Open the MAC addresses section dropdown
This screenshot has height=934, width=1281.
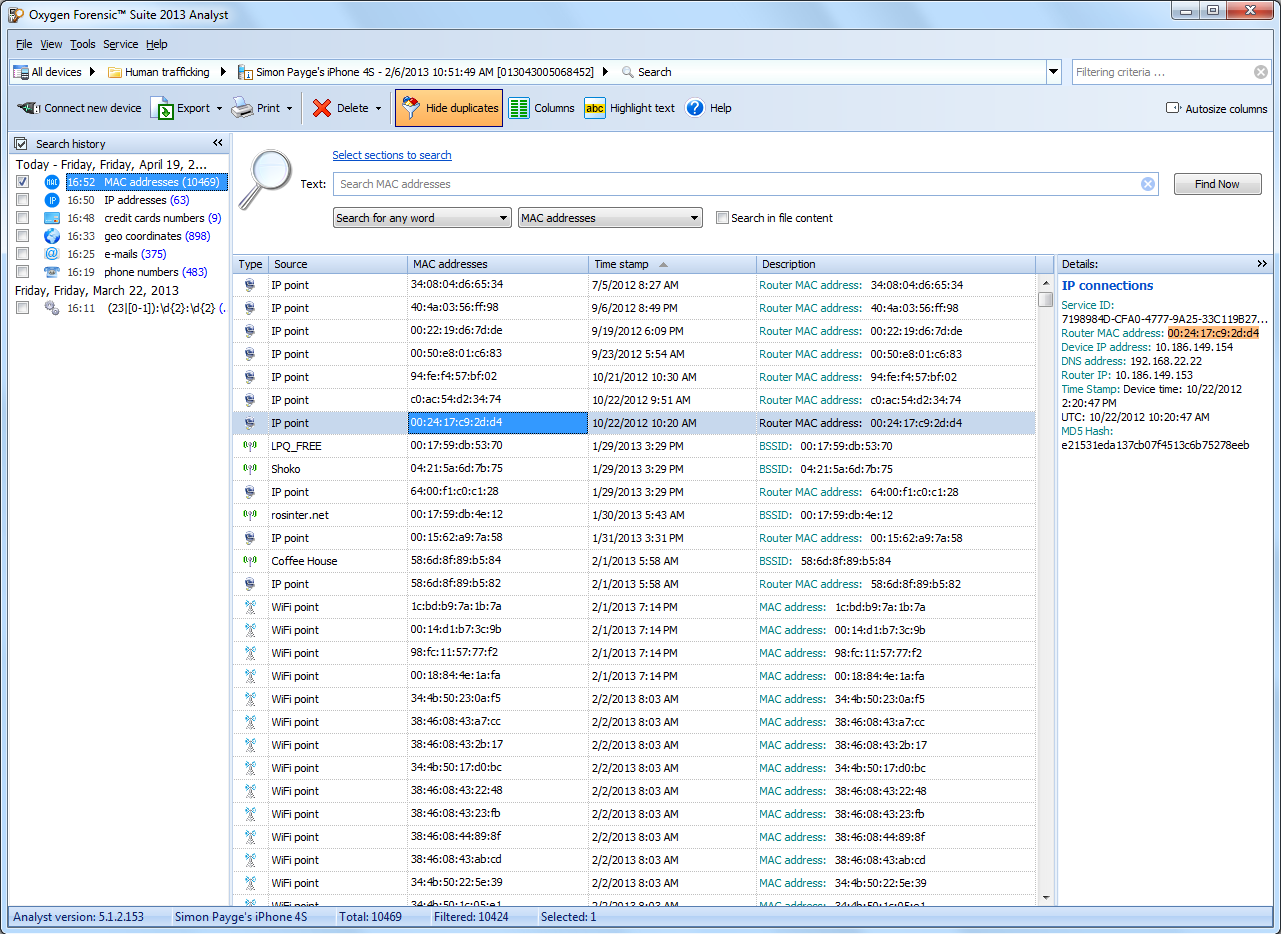[x=610, y=218]
